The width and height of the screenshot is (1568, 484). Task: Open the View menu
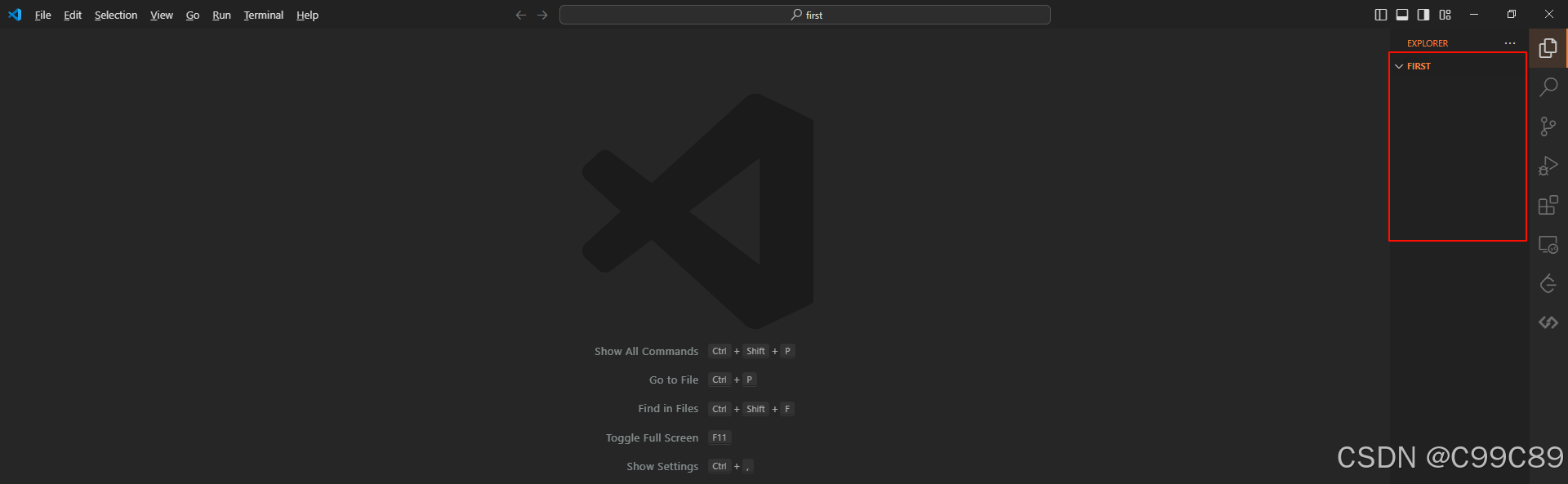point(162,15)
